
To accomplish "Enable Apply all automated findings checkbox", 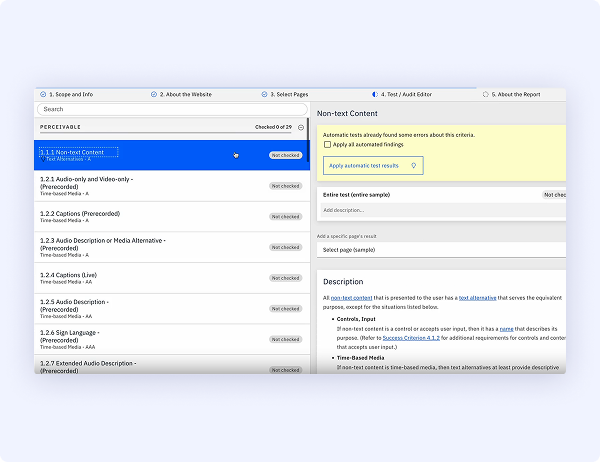I will point(328,145).
